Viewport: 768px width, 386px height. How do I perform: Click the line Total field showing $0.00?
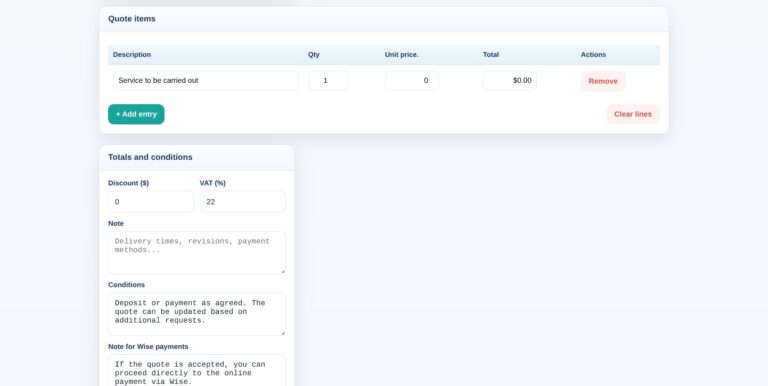(510, 80)
